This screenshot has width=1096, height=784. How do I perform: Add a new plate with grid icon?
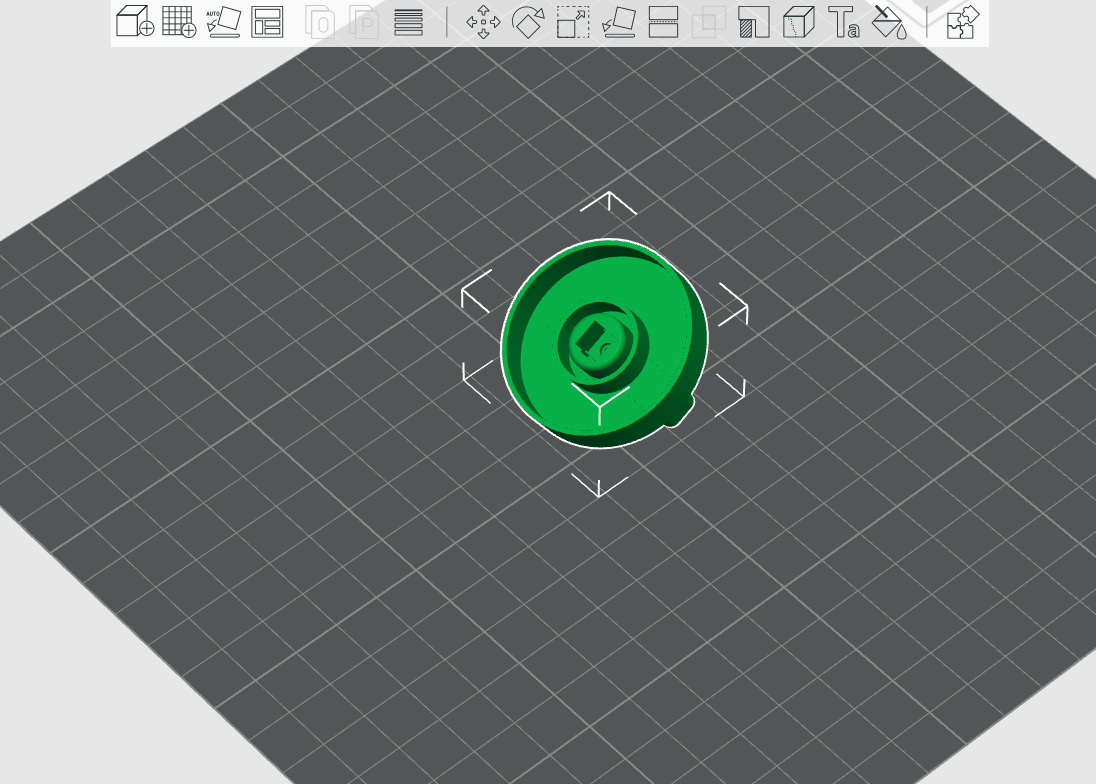(179, 21)
